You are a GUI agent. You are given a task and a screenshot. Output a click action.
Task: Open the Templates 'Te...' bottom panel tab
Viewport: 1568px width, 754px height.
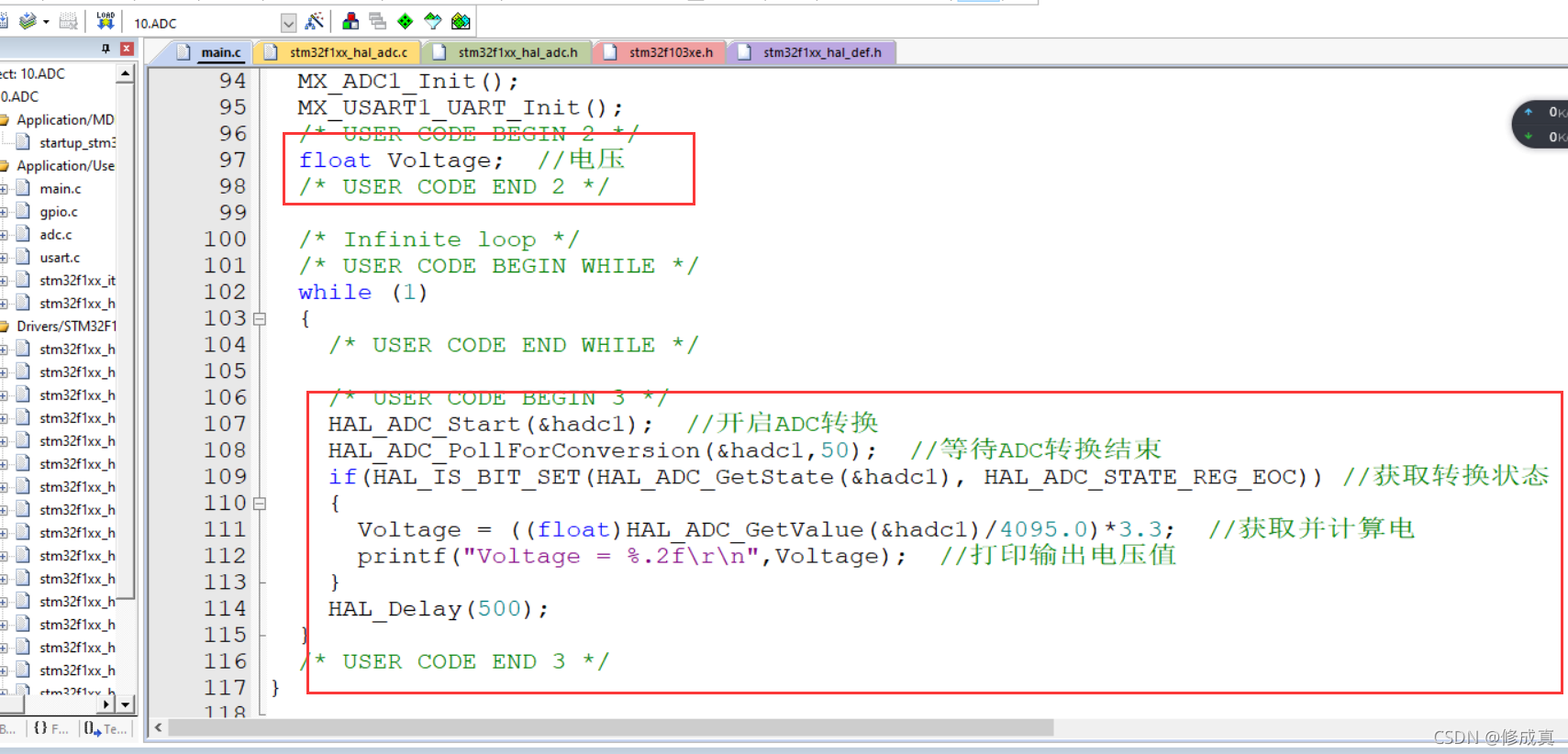pos(106,728)
